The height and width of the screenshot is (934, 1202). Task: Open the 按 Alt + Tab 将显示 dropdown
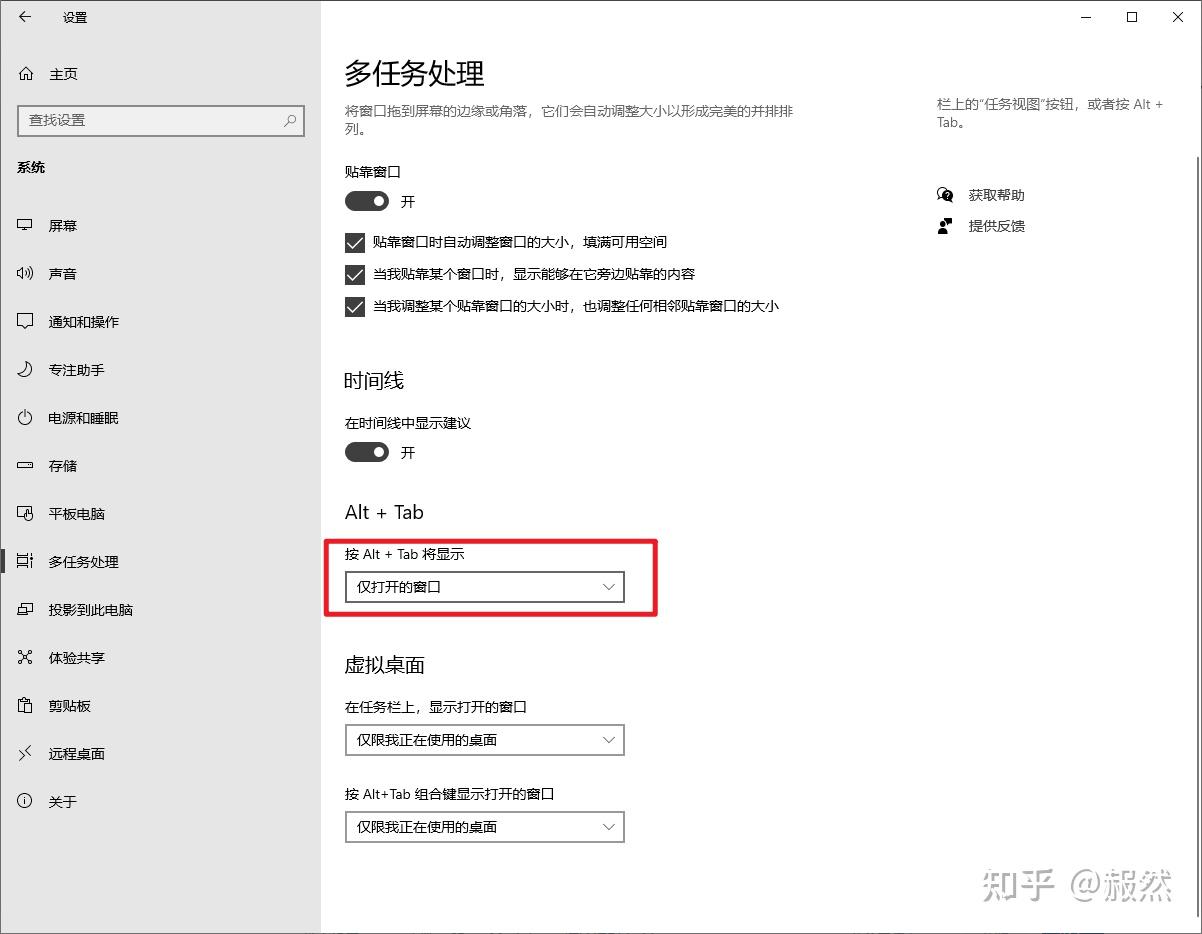[x=484, y=587]
